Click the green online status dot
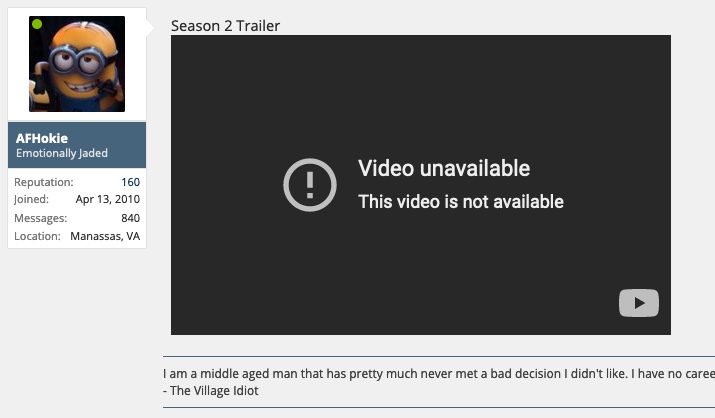 click(x=37, y=24)
